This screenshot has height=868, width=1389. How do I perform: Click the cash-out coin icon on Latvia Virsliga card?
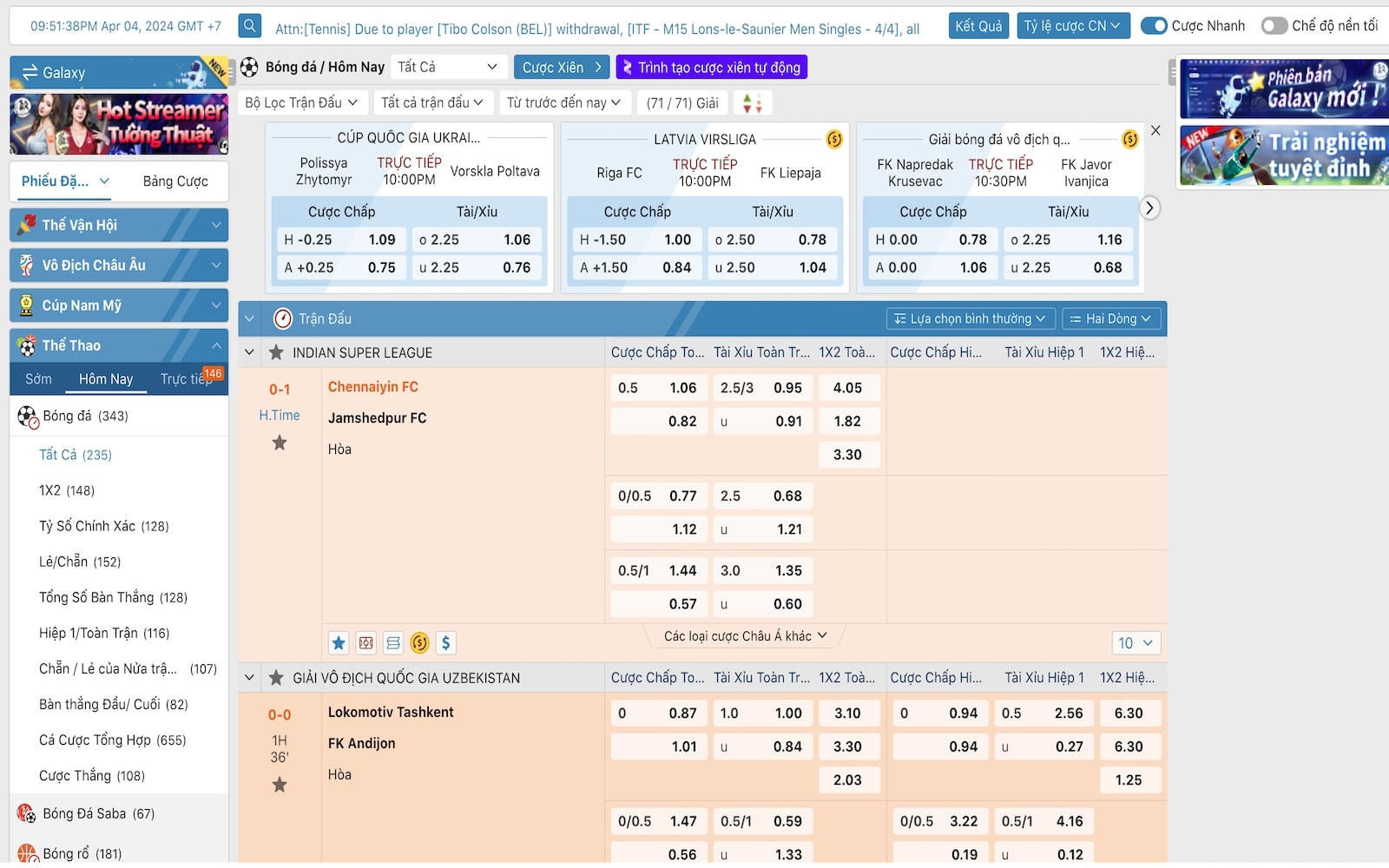[834, 139]
